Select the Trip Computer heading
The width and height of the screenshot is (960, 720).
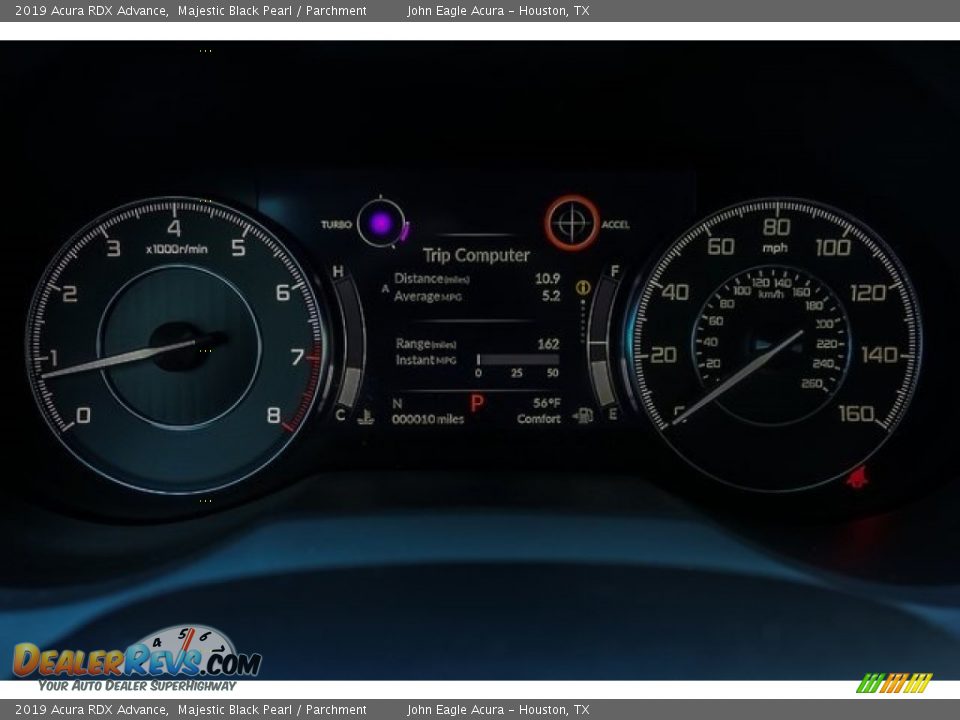point(476,255)
